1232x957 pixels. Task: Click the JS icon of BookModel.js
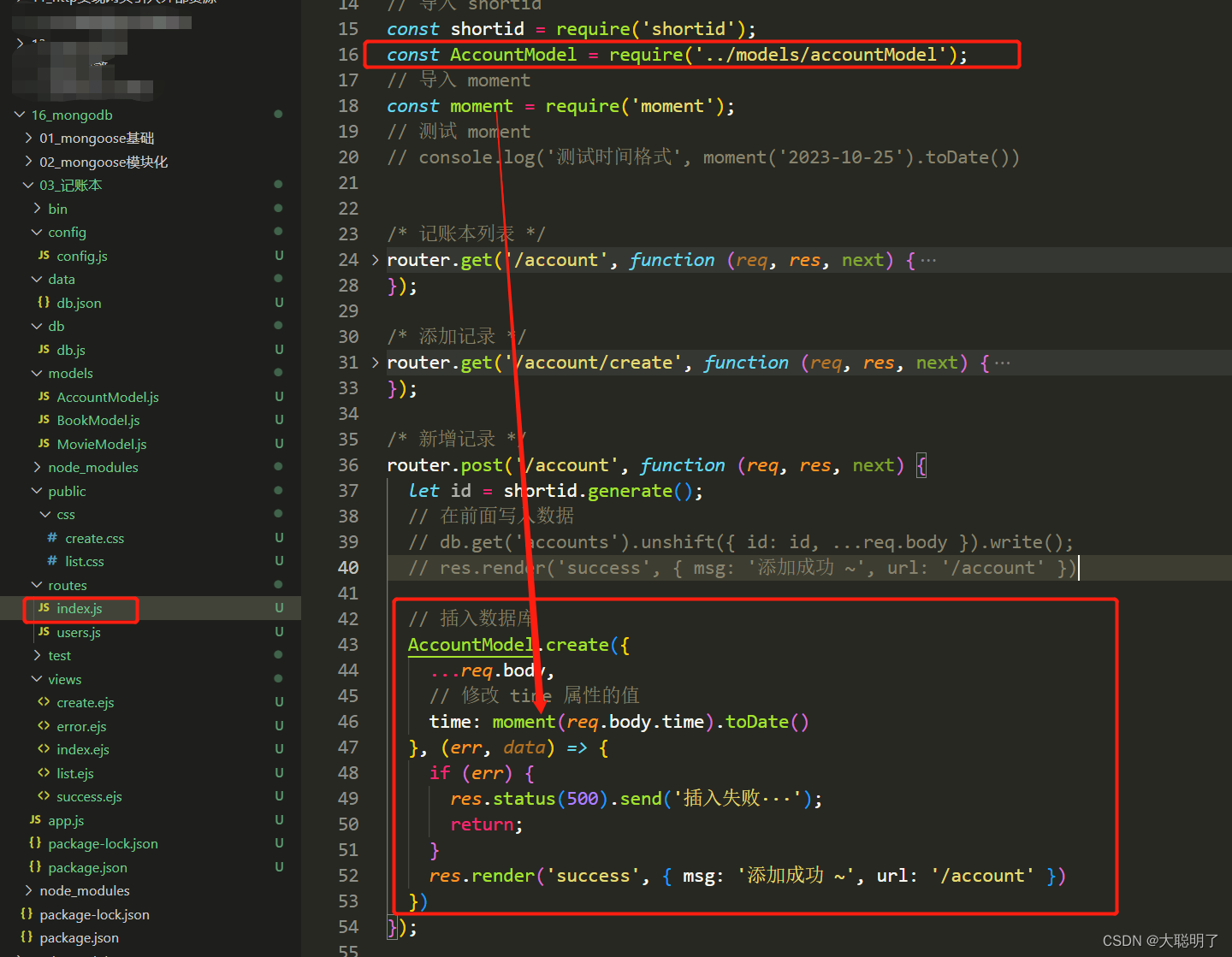pos(44,420)
